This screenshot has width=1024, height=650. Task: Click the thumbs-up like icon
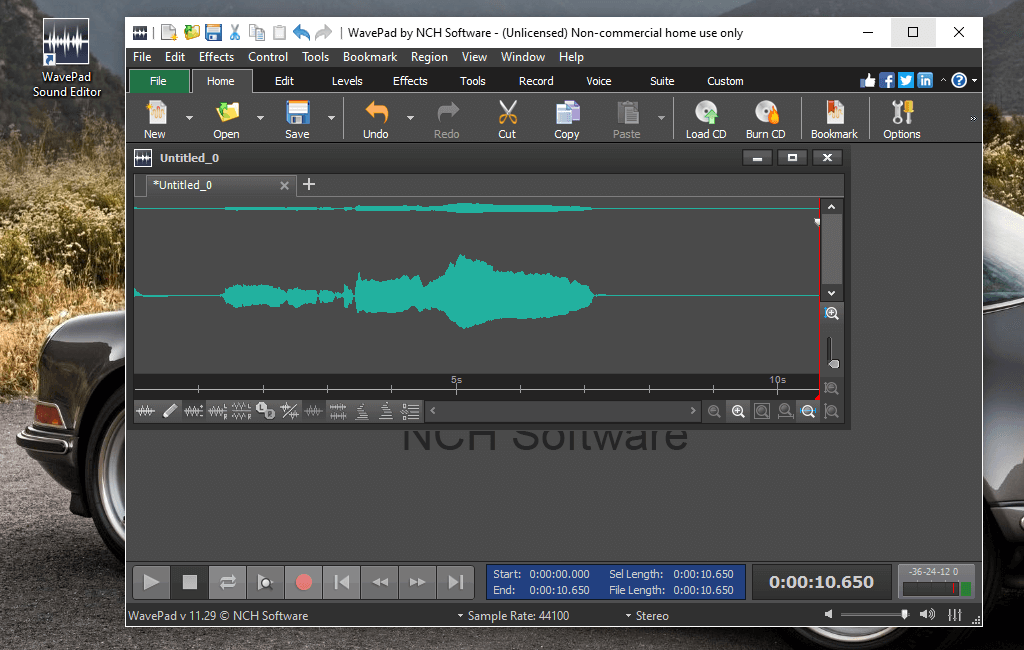click(868, 80)
